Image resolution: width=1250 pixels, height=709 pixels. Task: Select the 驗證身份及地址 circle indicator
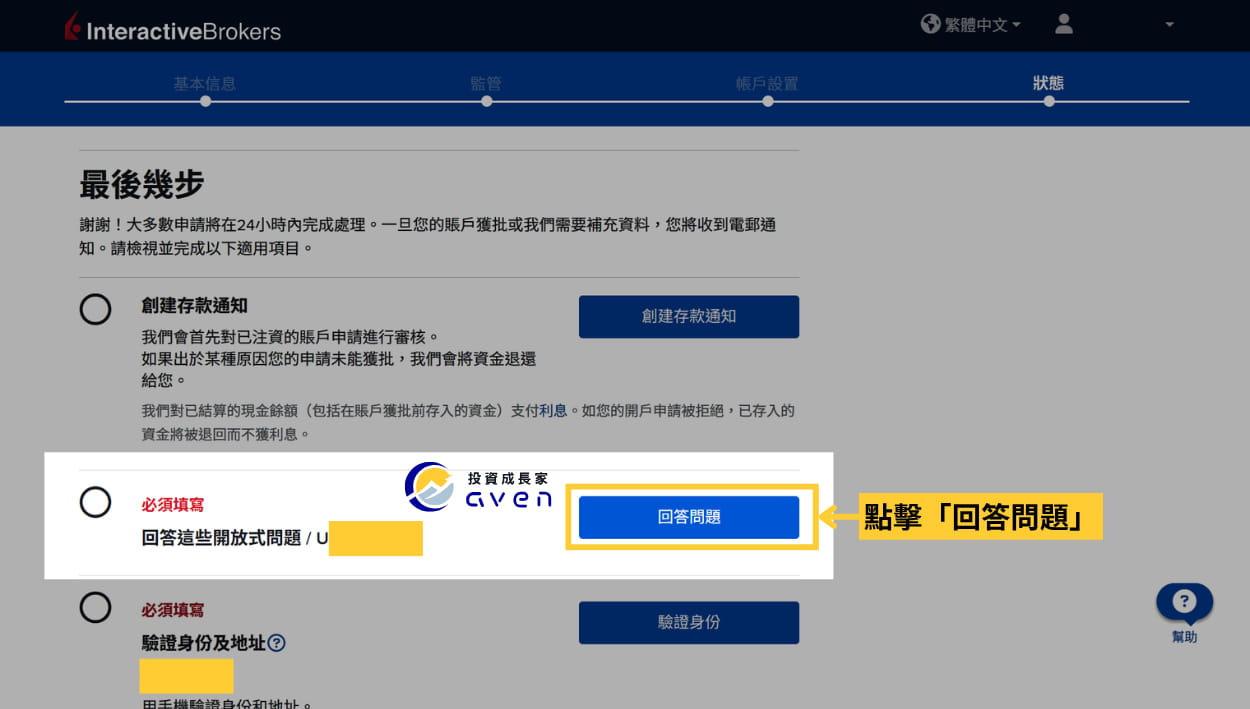coord(95,607)
